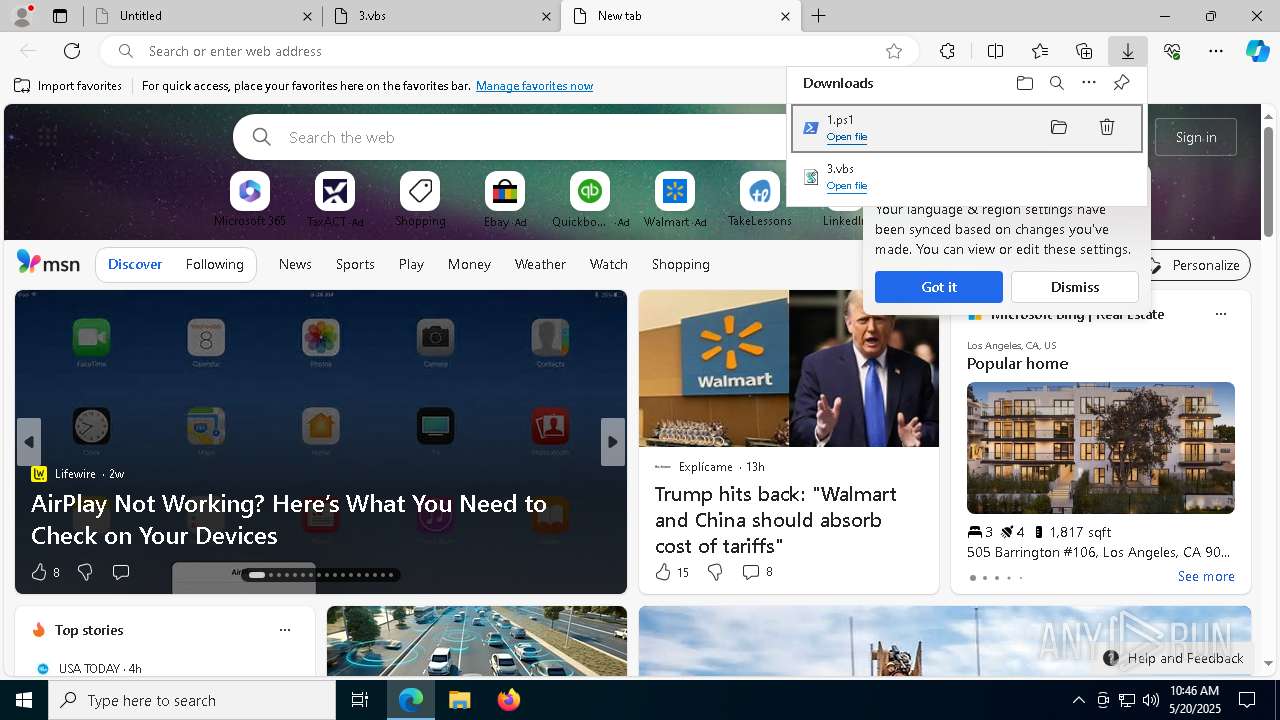Open the tab actions menu icon

coord(60,16)
